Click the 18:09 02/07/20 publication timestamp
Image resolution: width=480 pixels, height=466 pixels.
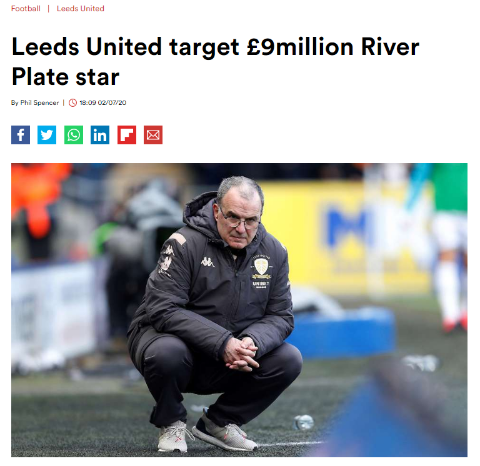point(103,103)
